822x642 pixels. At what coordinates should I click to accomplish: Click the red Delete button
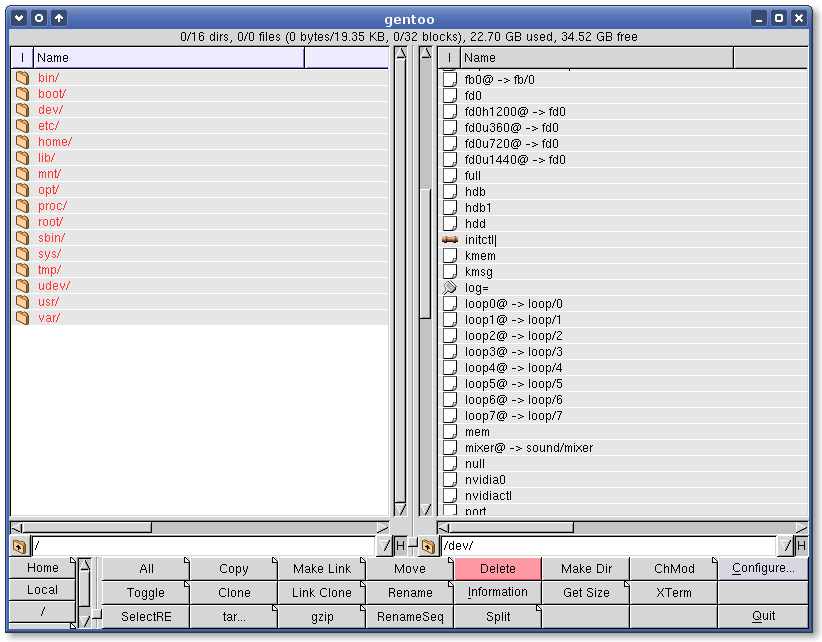pos(497,569)
